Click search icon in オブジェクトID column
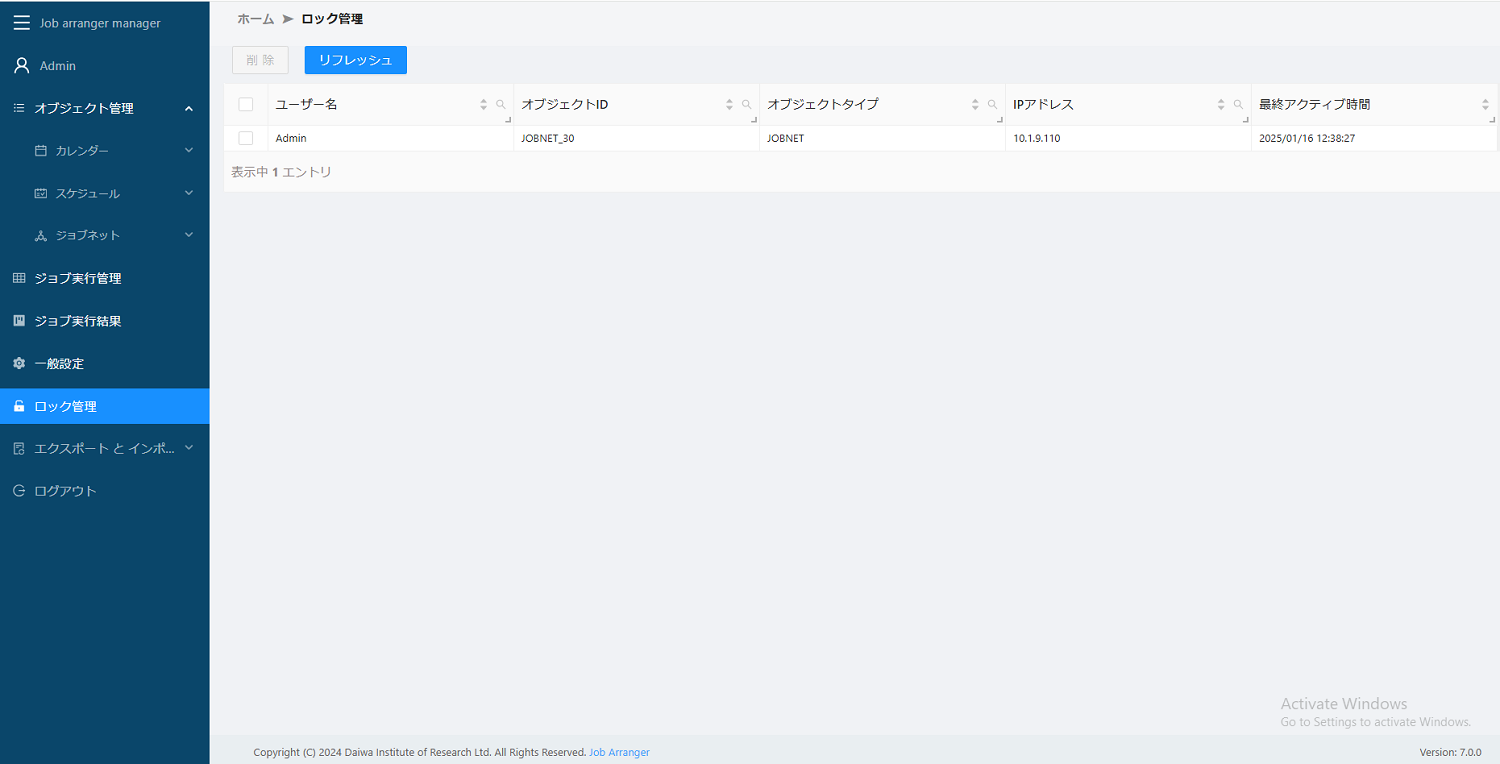 (x=746, y=104)
